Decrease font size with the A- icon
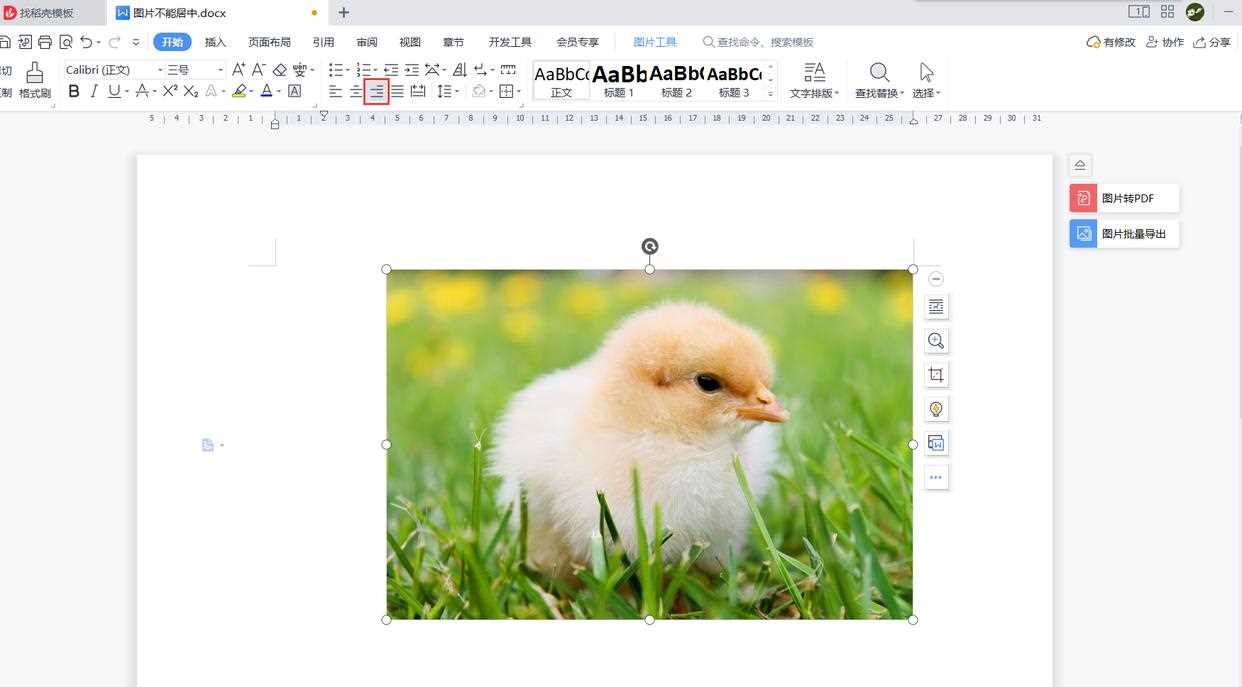Image resolution: width=1242 pixels, height=687 pixels. [x=258, y=69]
